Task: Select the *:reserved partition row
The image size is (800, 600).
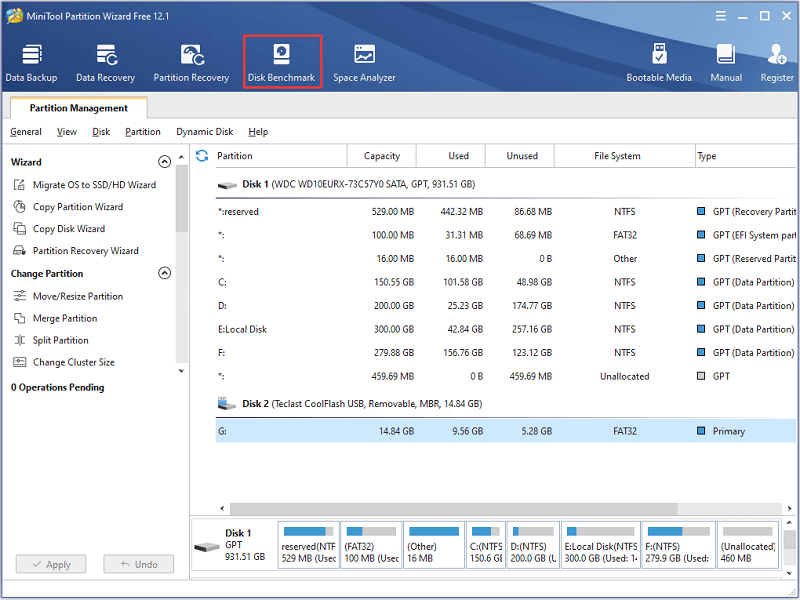Action: [x=506, y=212]
